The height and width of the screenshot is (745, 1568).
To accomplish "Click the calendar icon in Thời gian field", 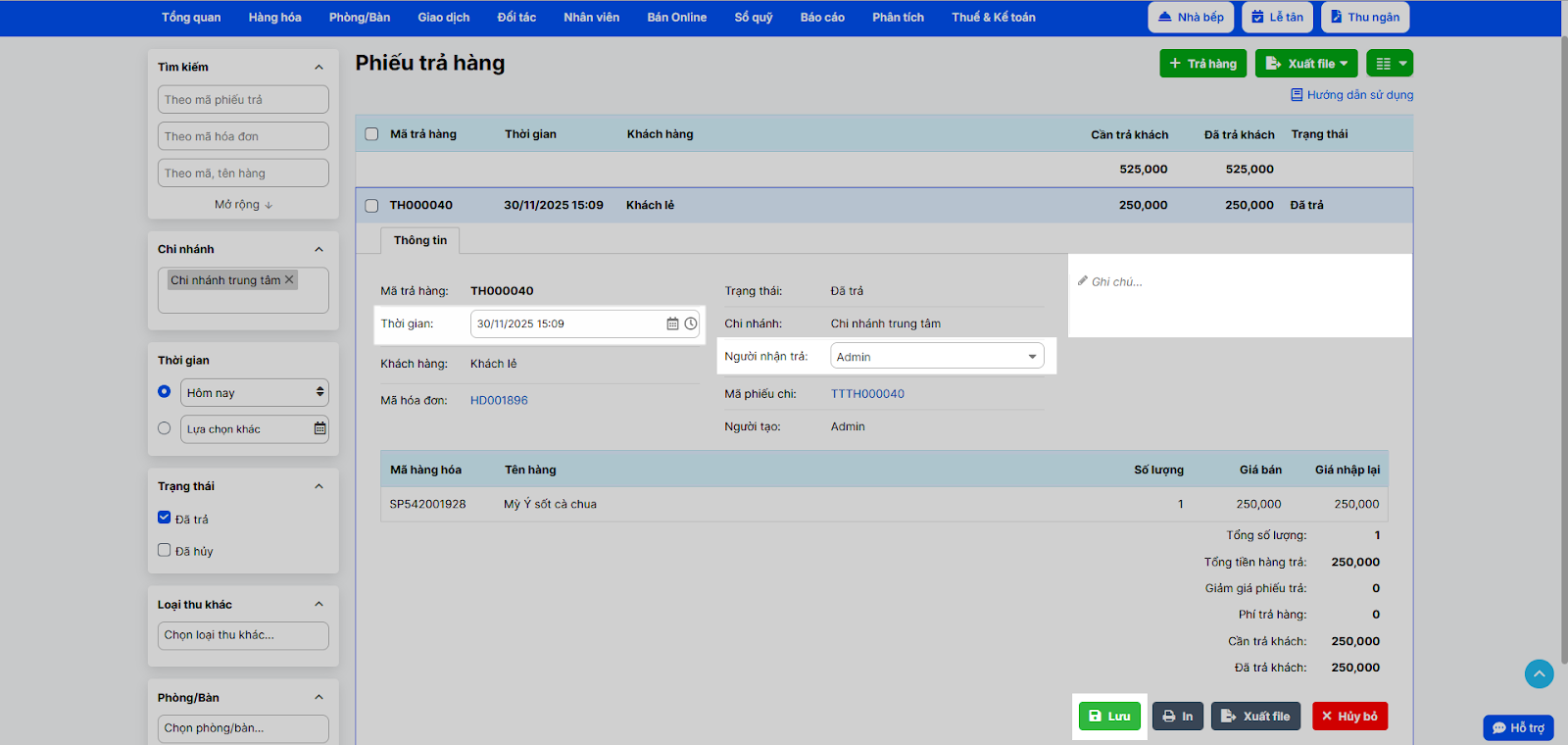I will (672, 323).
